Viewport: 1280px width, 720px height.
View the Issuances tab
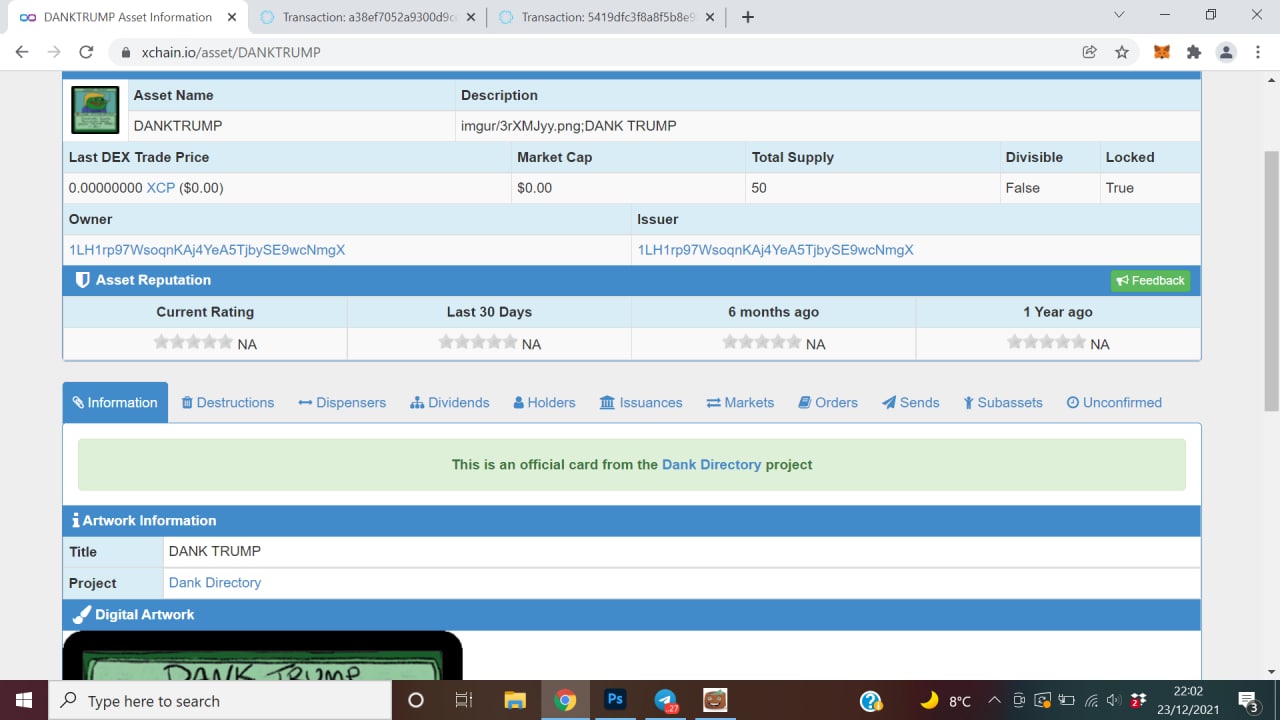pos(641,402)
